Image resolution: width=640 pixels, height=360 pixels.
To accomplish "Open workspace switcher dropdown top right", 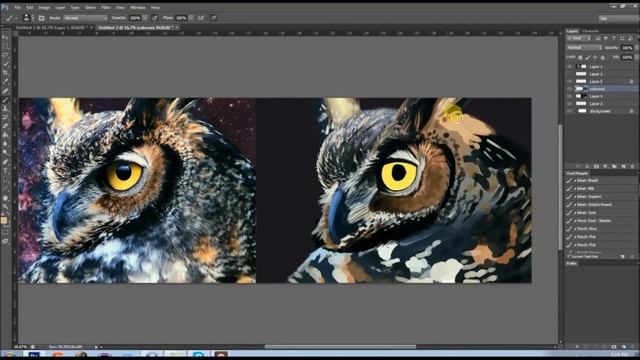I will [x=618, y=18].
